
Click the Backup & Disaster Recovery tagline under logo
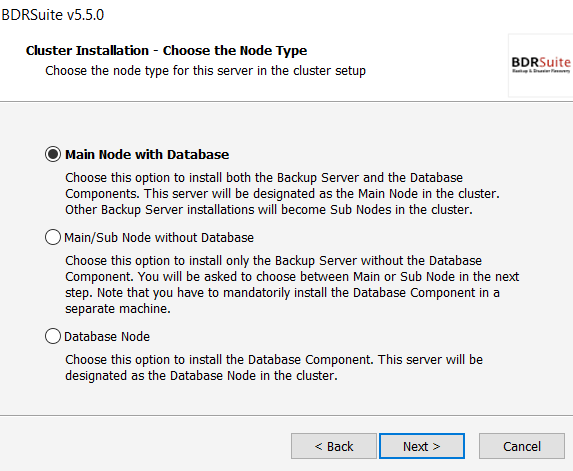[x=541, y=71]
